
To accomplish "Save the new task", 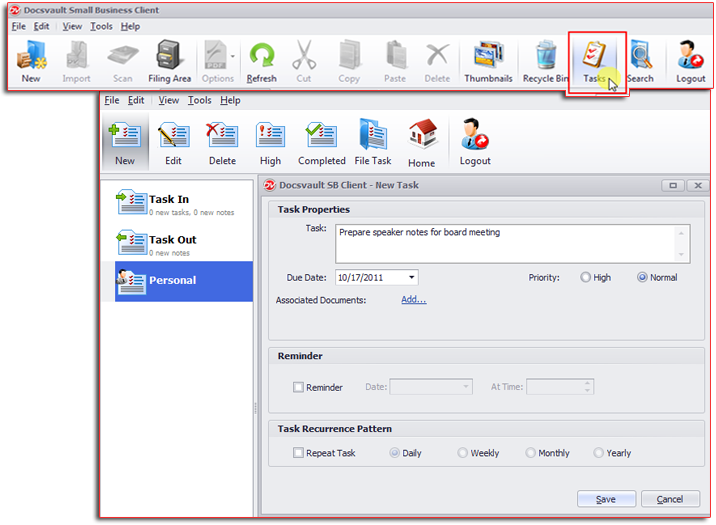I will (606, 499).
